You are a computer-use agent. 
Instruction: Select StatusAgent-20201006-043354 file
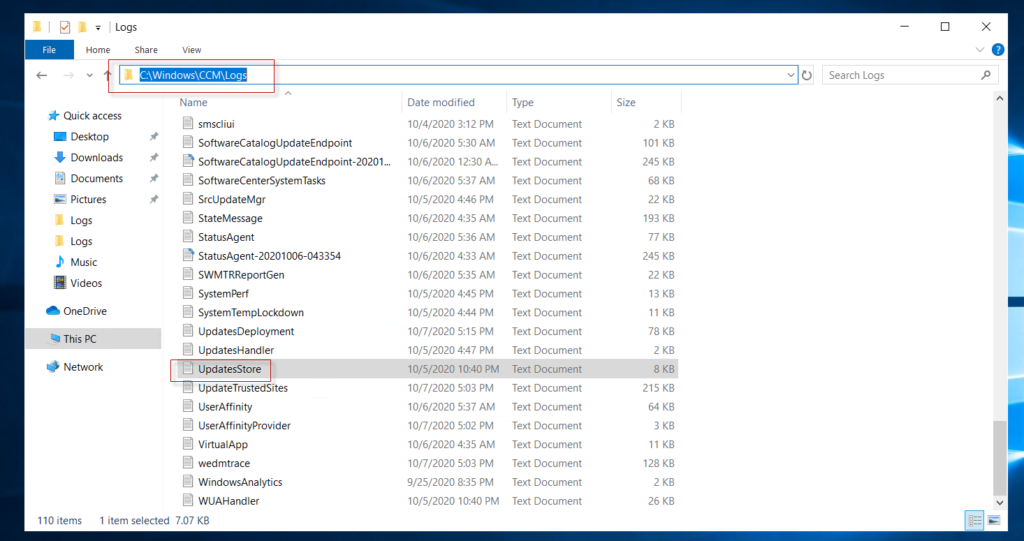270,256
